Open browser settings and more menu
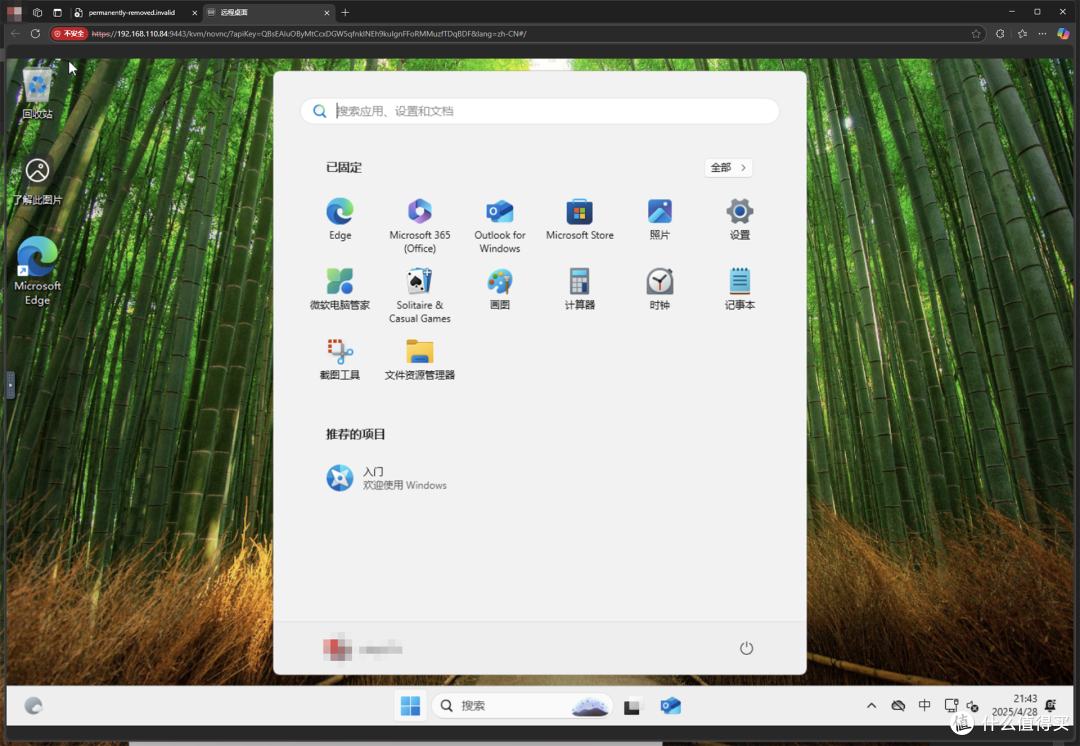1080x746 pixels. 1042,33
